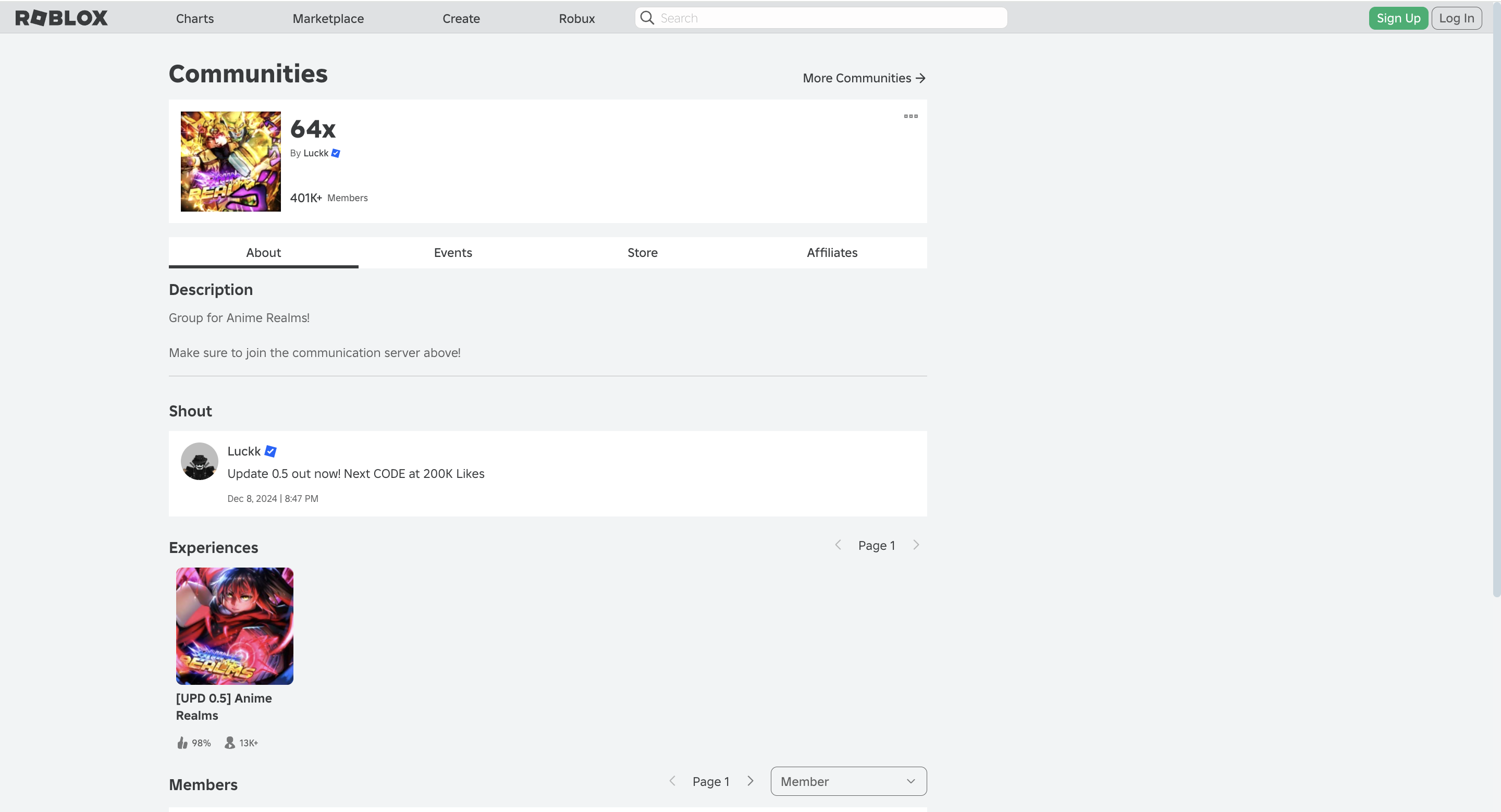Switch to the Affiliates tab
Viewport: 1501px width, 812px height.
pyautogui.click(x=832, y=253)
